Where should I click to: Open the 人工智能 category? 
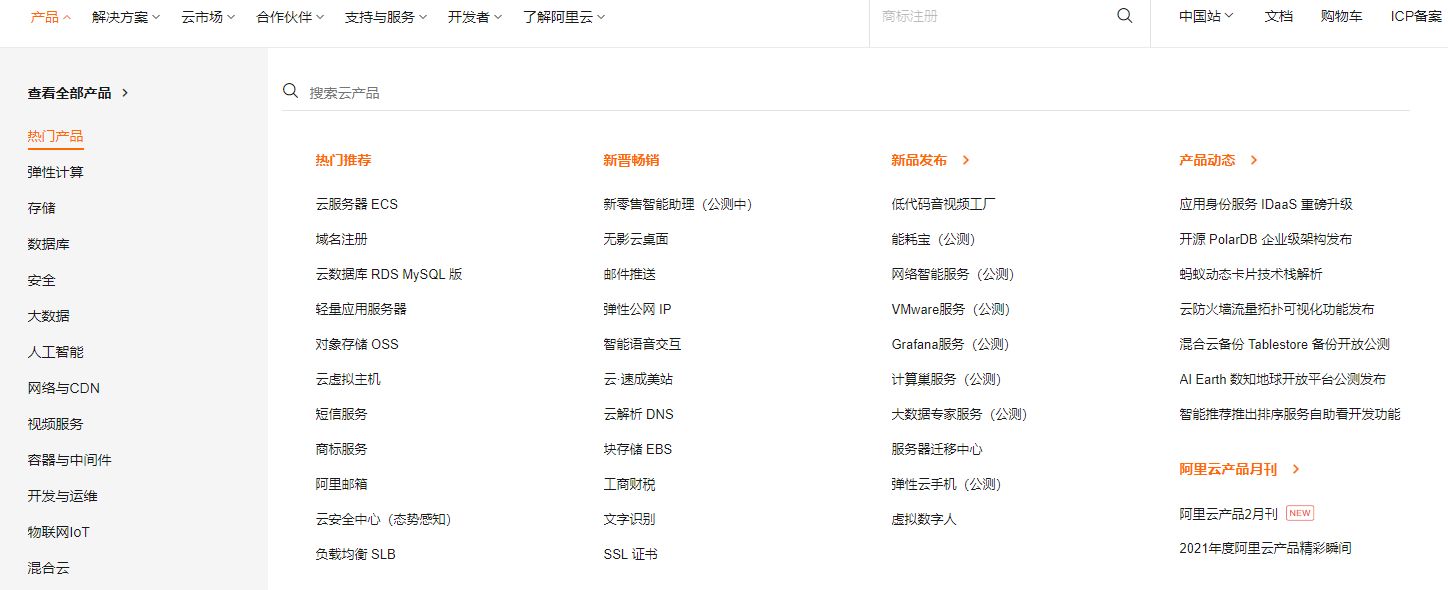coord(56,352)
